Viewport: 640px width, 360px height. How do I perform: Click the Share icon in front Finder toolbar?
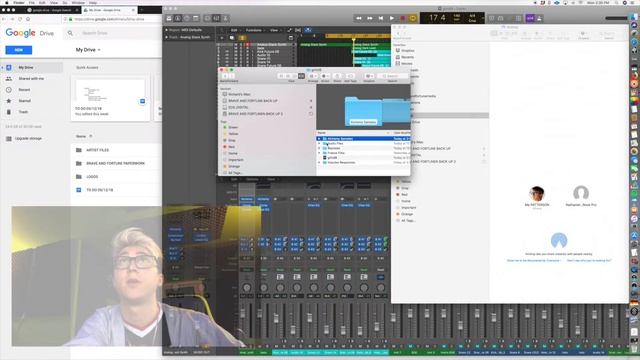[337, 76]
